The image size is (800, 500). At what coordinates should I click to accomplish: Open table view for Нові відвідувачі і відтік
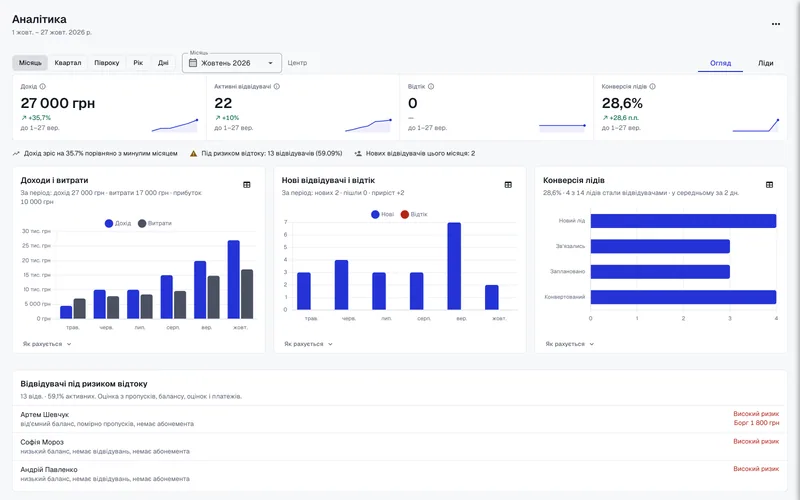508,185
